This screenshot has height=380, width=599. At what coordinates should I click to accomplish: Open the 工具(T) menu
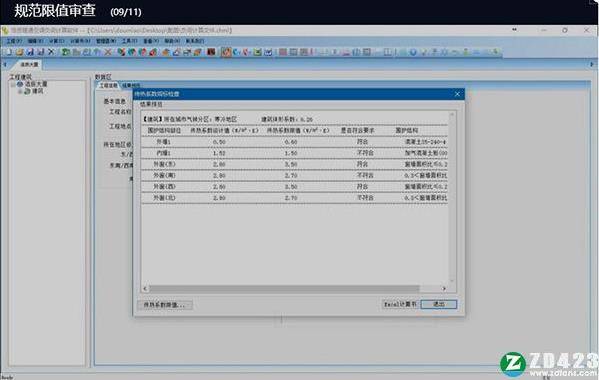point(130,41)
